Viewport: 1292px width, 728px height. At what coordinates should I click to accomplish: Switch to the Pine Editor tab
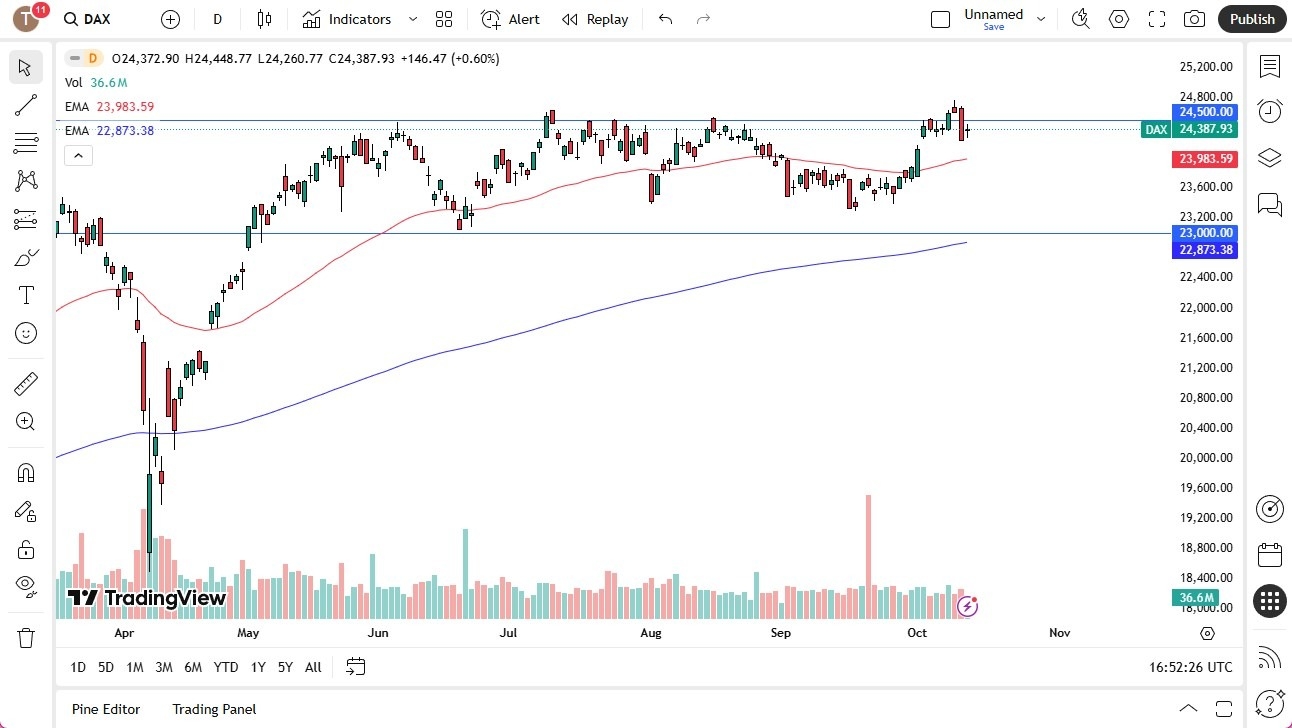pyautogui.click(x=105, y=709)
